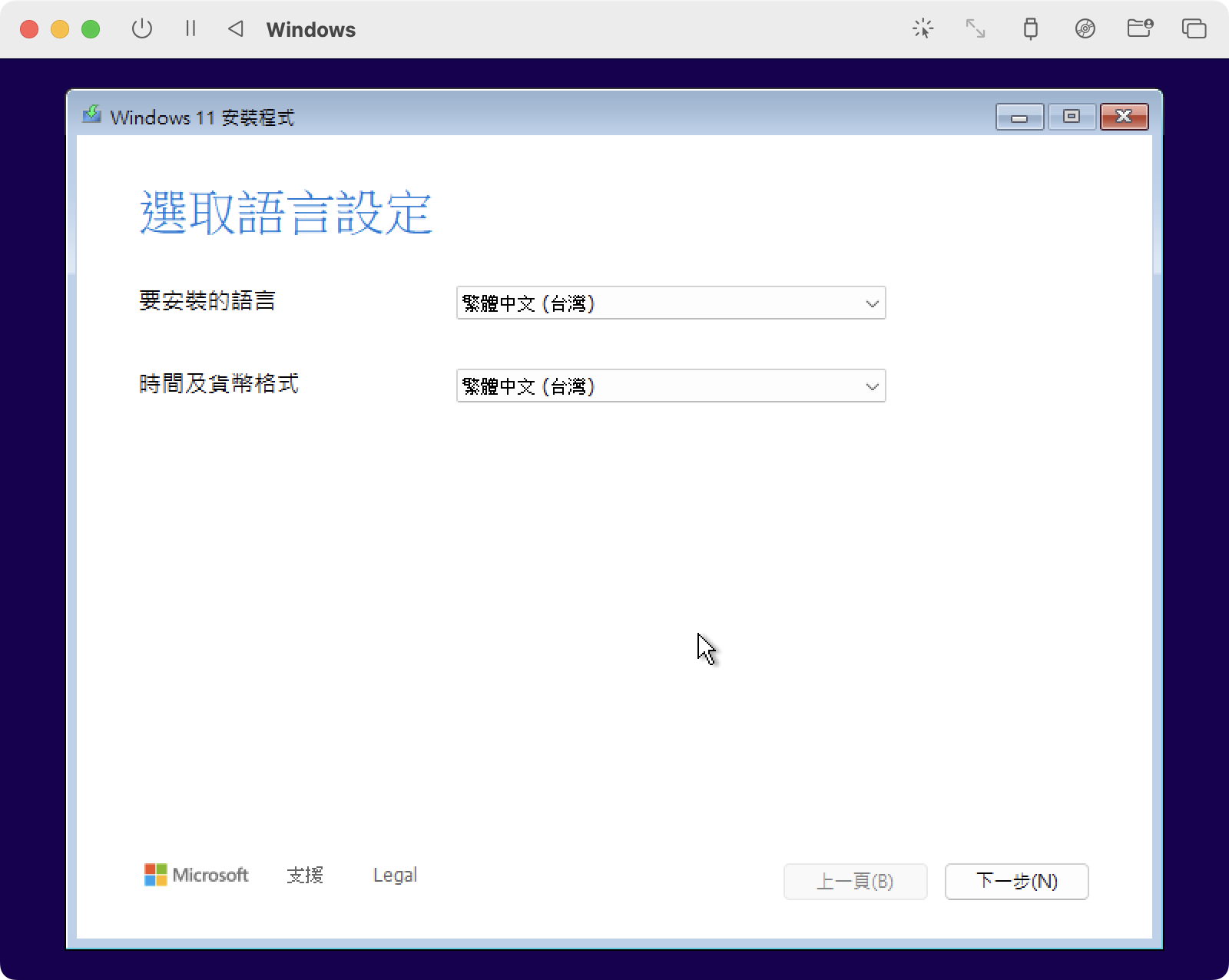Open the 要安裝的語言 dropdown
This screenshot has width=1229, height=980.
[x=671, y=303]
